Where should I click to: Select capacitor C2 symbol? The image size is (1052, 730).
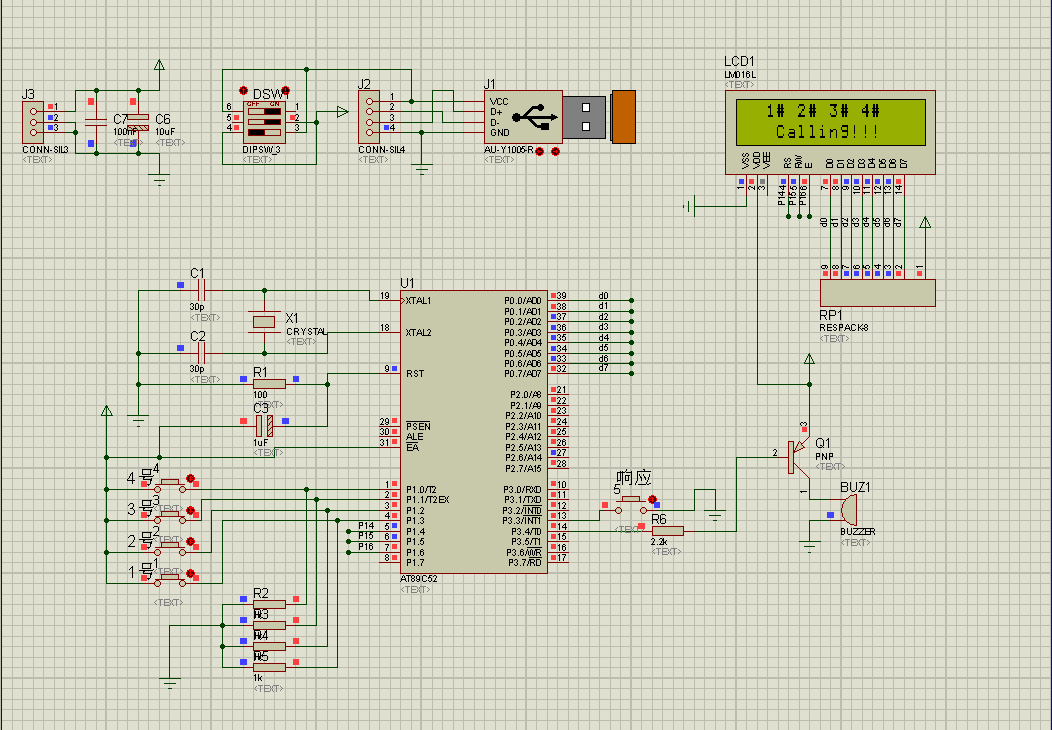tap(201, 353)
